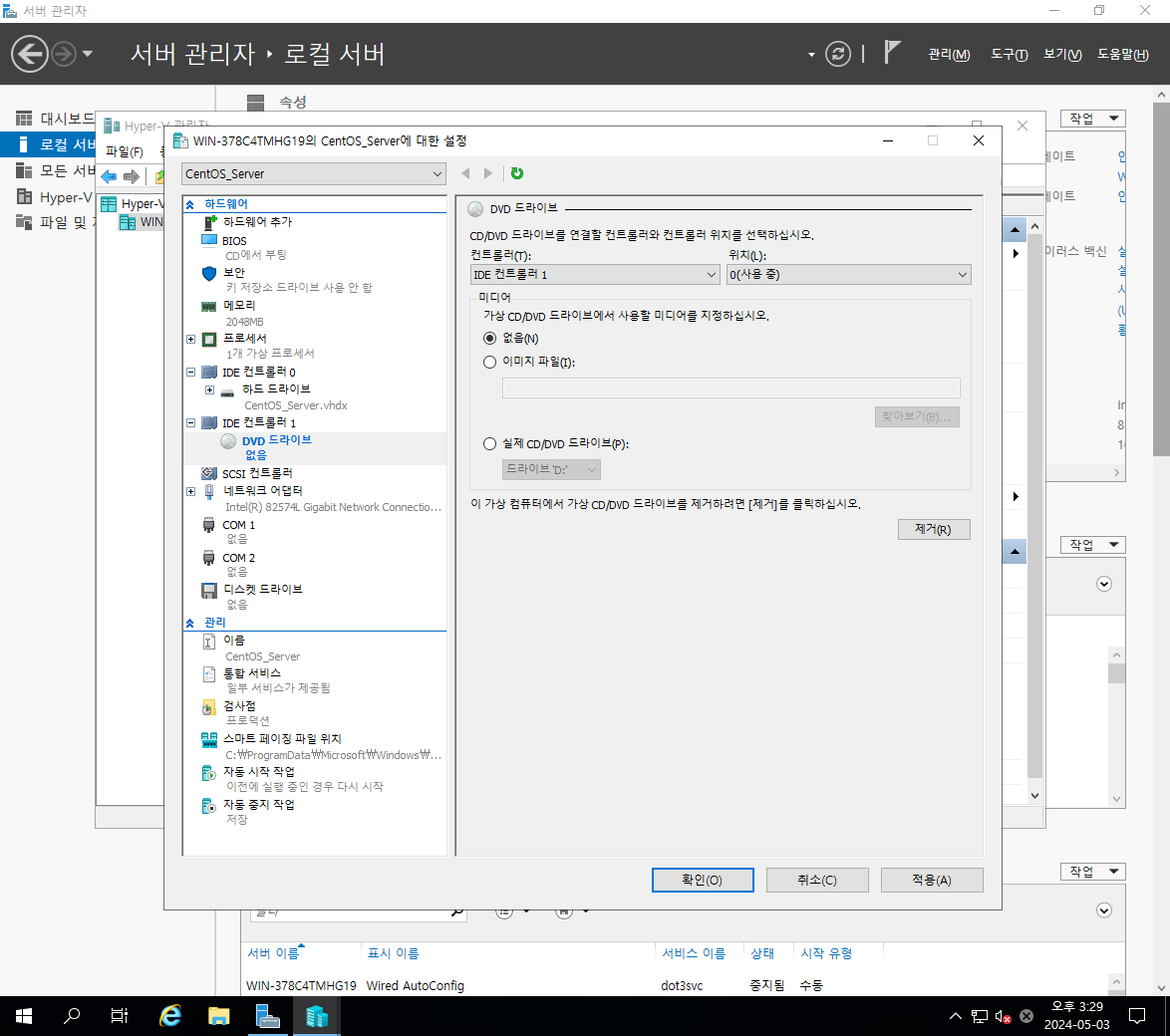This screenshot has width=1170, height=1036.
Task: Open Checkpoints (검사점) item
Action: point(239,705)
